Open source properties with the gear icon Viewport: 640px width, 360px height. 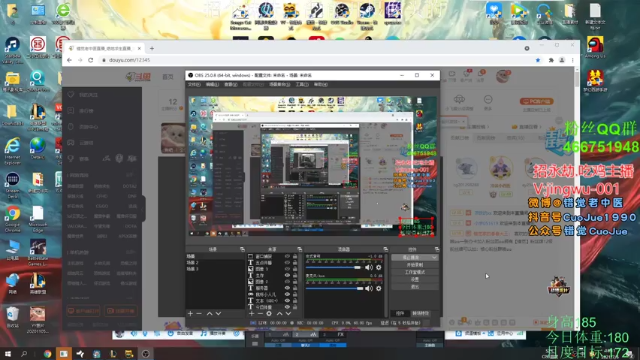[x=269, y=313]
